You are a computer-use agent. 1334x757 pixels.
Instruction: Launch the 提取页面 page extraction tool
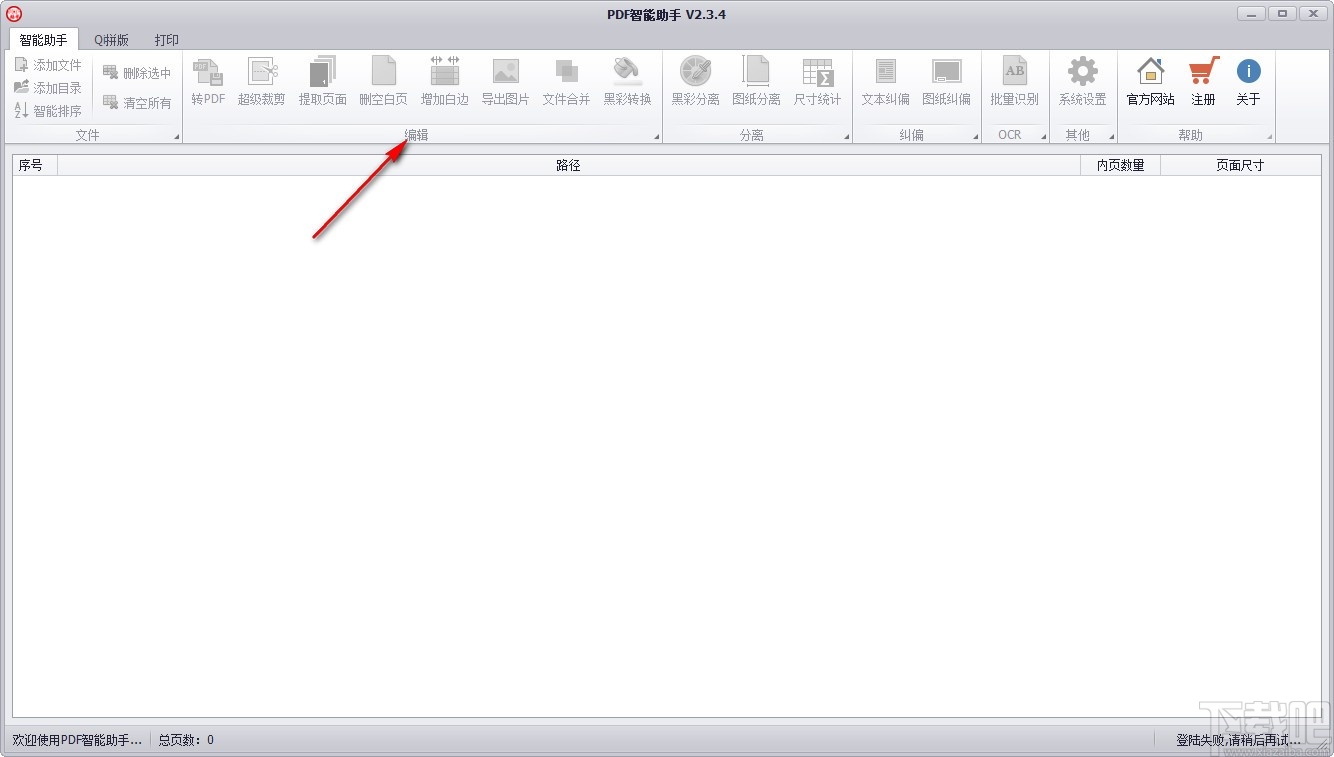click(323, 83)
